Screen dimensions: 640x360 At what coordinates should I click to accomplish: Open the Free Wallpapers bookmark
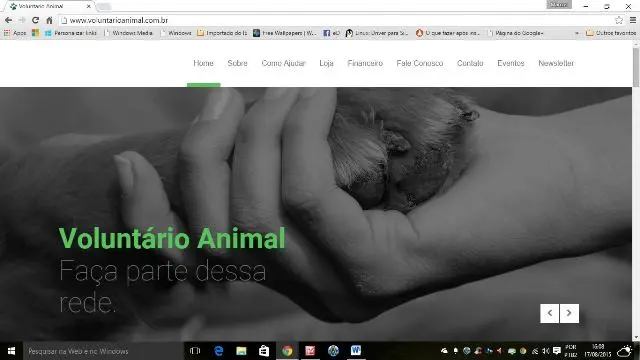click(x=284, y=33)
